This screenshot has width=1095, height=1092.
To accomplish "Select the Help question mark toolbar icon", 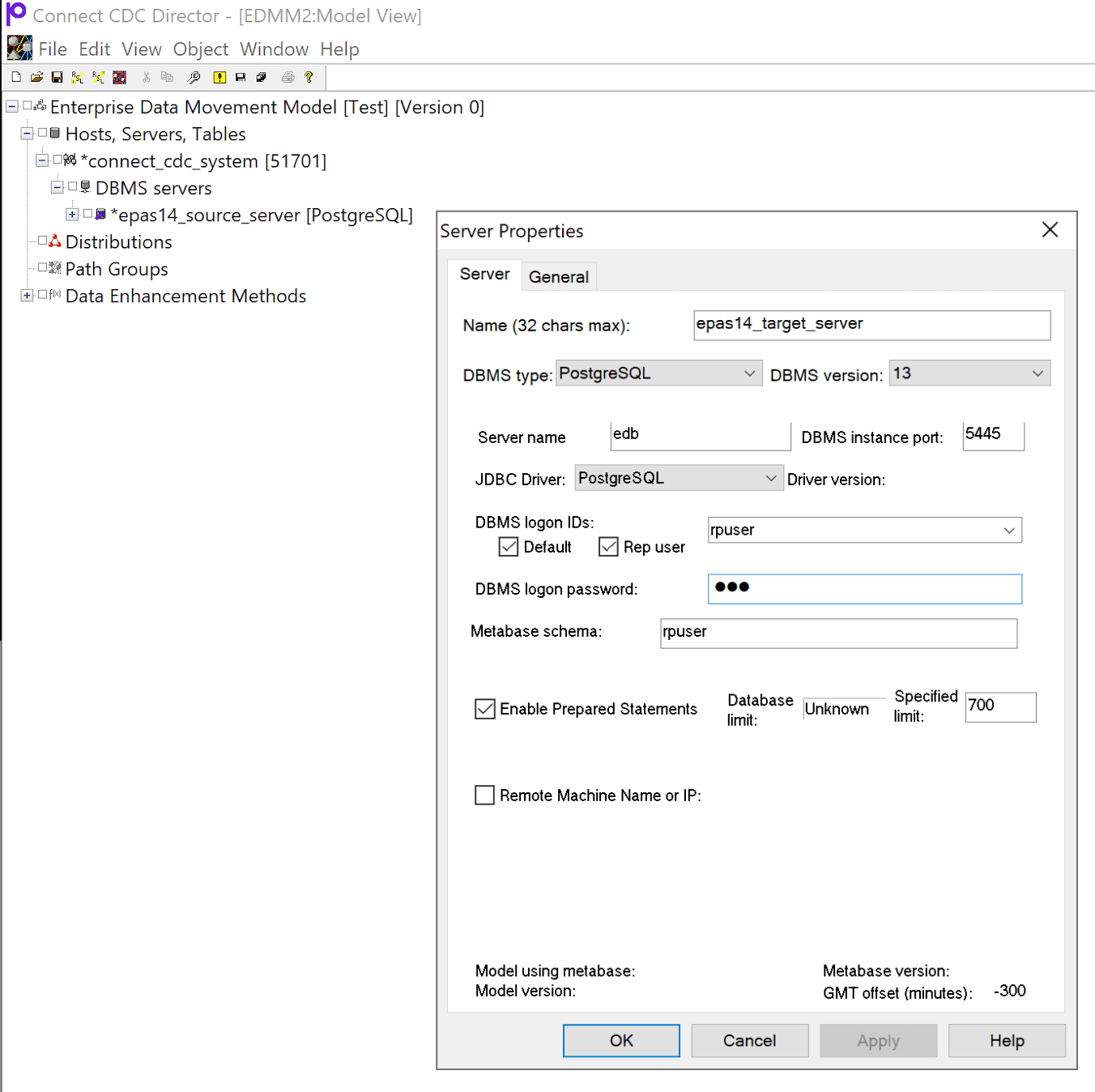I will click(x=309, y=77).
